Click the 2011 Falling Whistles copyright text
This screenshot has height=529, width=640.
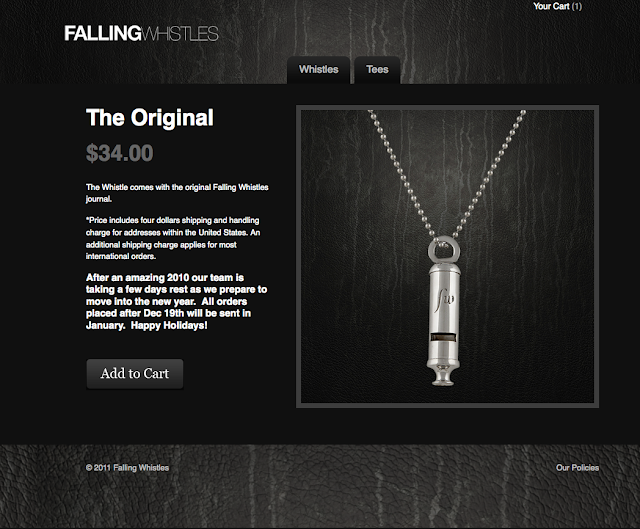pos(127,468)
